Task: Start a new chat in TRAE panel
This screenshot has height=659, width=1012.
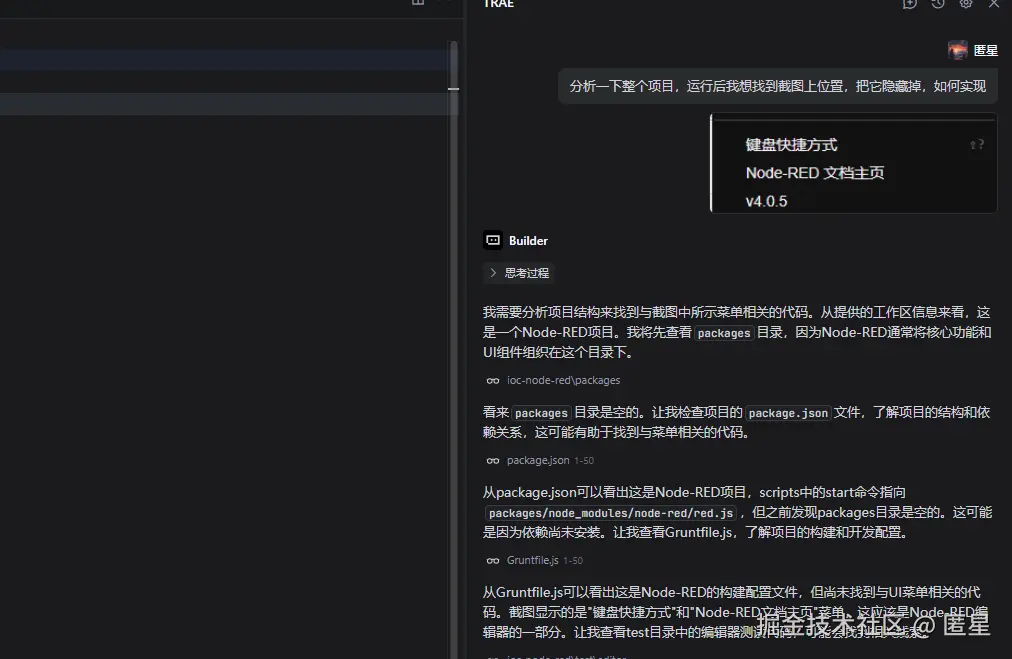Action: point(909,4)
